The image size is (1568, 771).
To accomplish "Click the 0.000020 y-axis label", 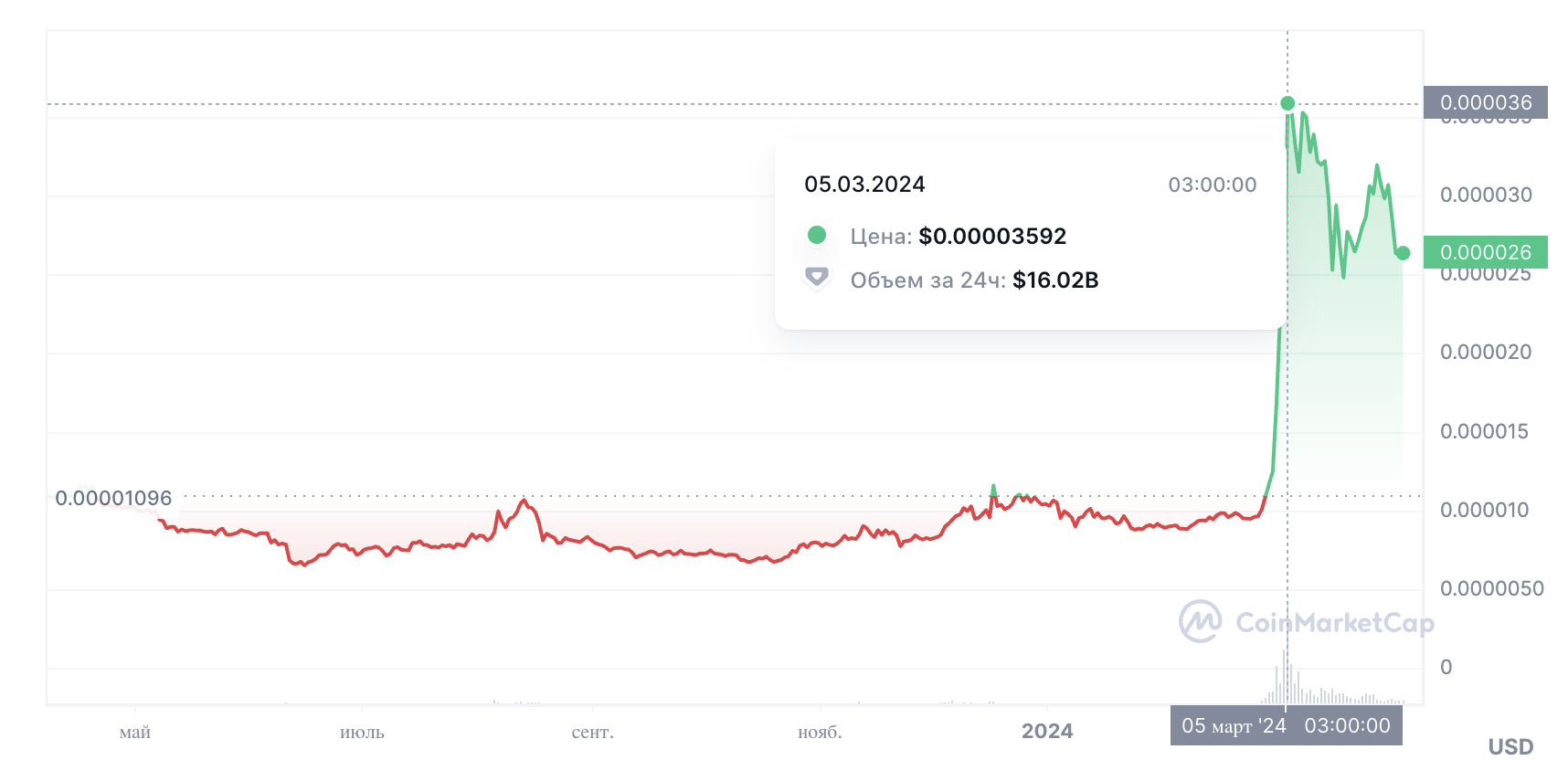I will pyautogui.click(x=1486, y=352).
